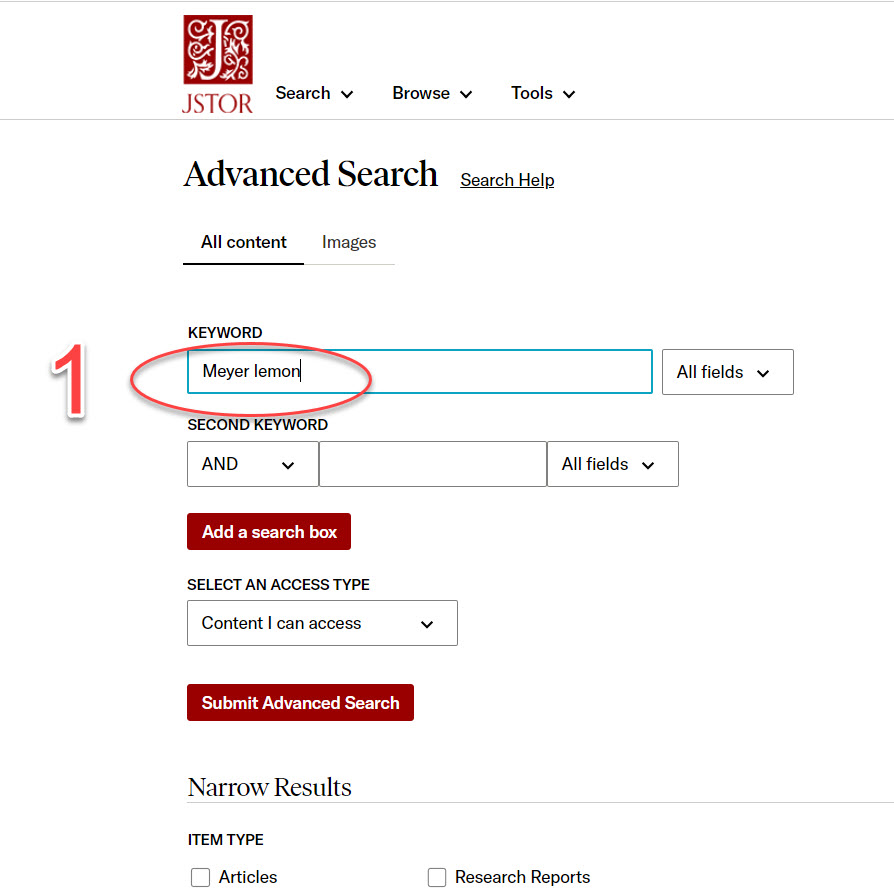Viewport: 894px width, 893px height.
Task: Toggle Articles item type off
Action: (x=201, y=877)
